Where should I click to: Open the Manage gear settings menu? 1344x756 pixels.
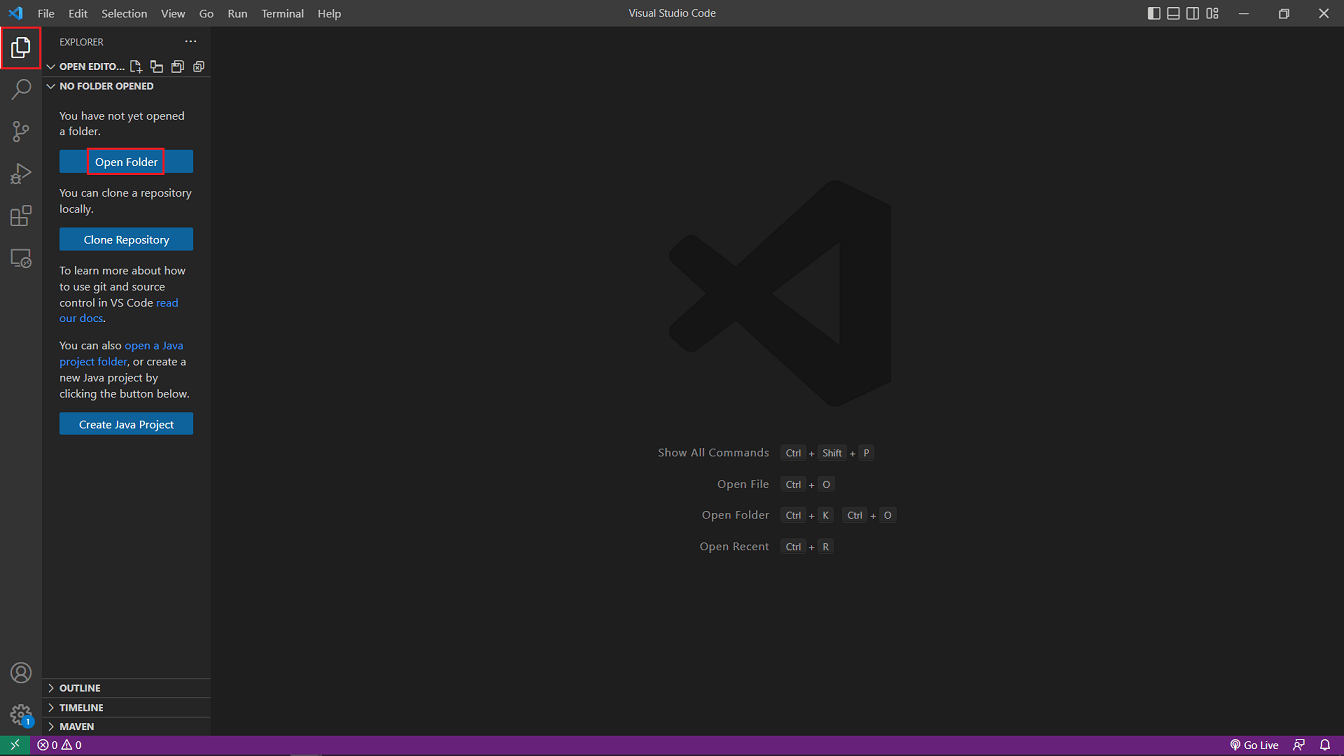click(21, 715)
